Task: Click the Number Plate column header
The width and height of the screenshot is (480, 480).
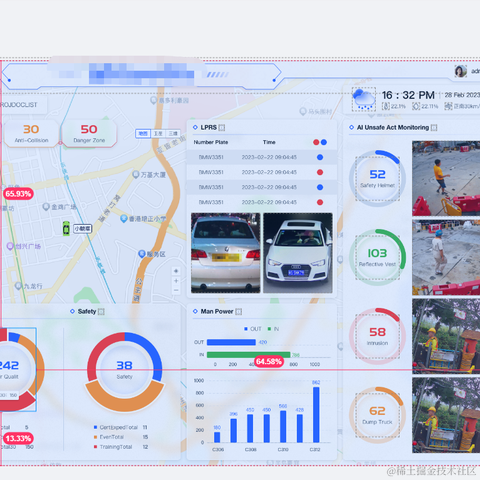Action: [x=211, y=142]
